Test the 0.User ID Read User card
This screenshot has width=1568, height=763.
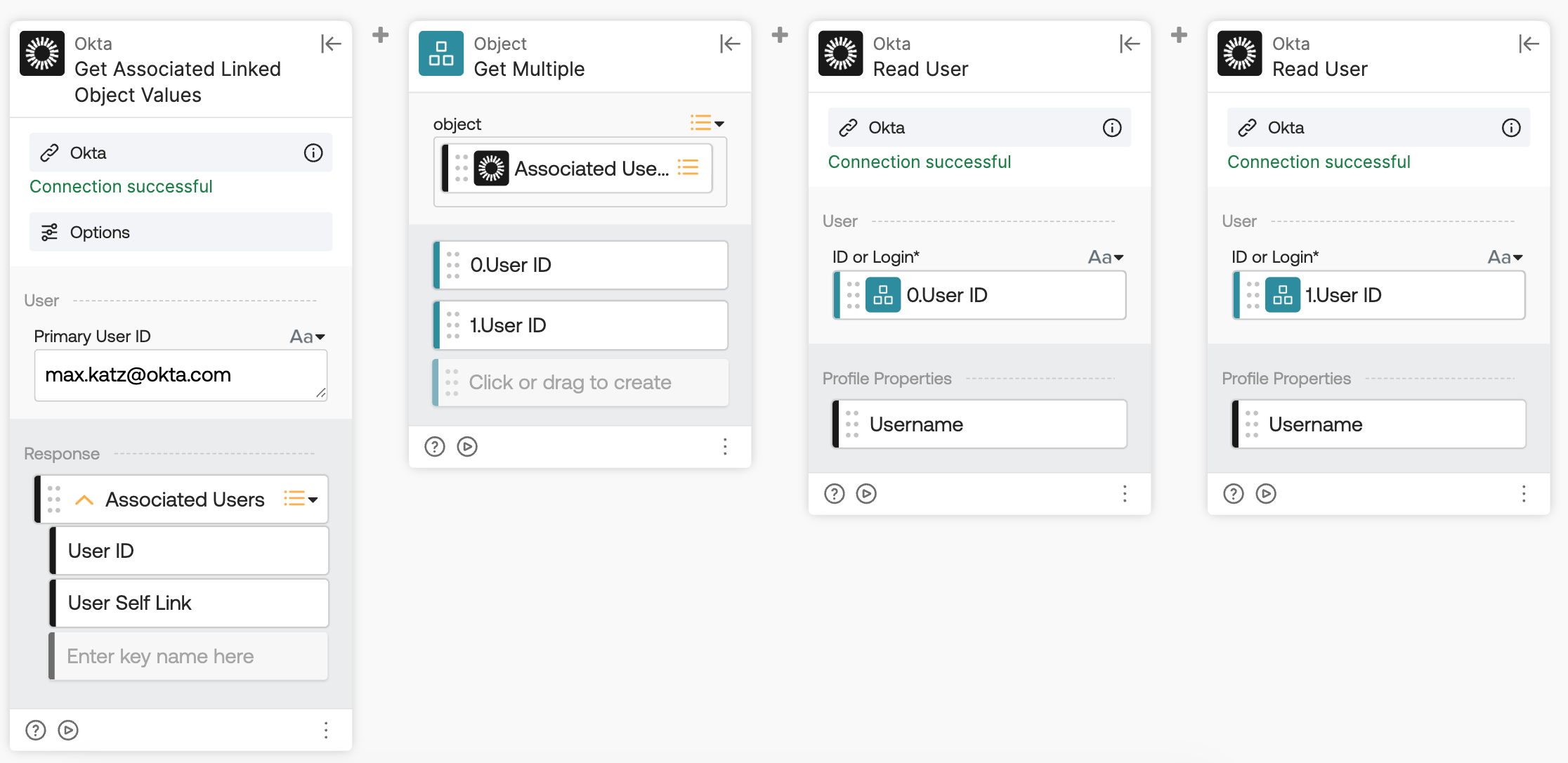867,494
